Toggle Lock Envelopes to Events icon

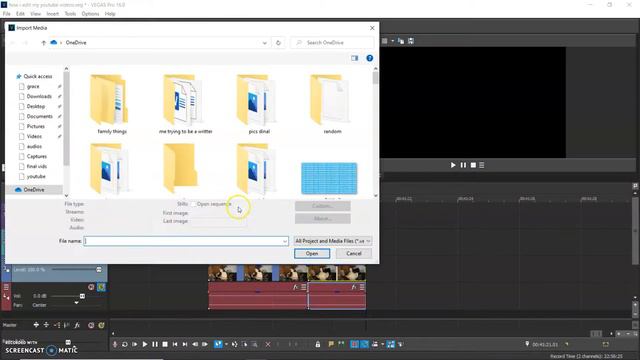tap(391, 344)
